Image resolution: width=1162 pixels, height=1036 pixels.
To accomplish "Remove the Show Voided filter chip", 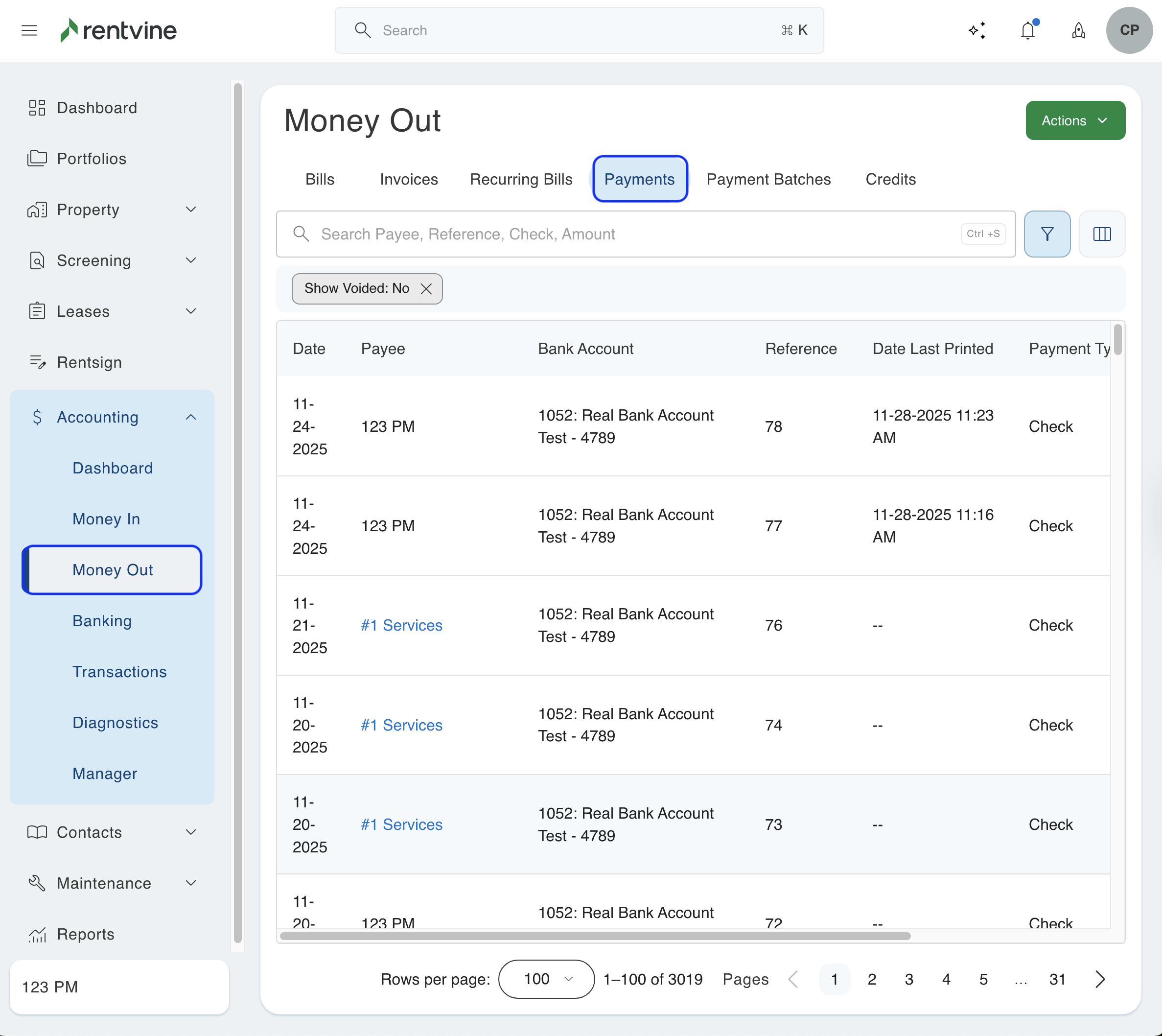I will (x=426, y=288).
